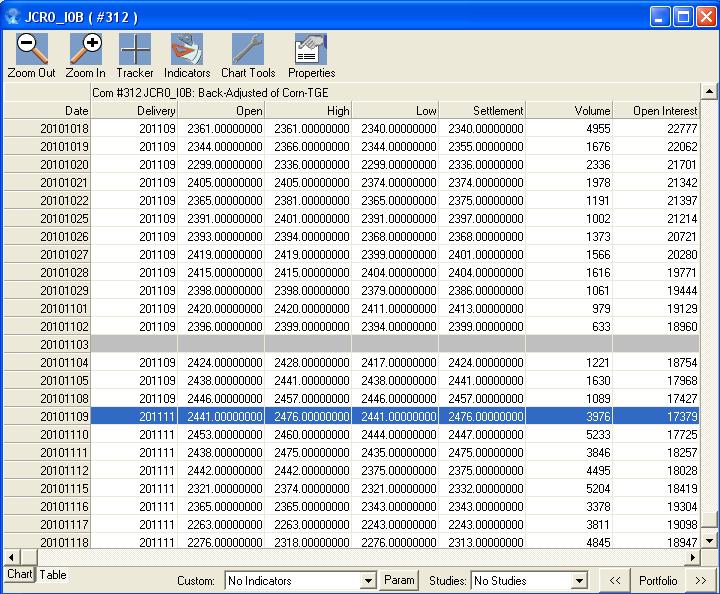Open the Indicators tool
Screen dimensions: 720x594
click(187, 49)
